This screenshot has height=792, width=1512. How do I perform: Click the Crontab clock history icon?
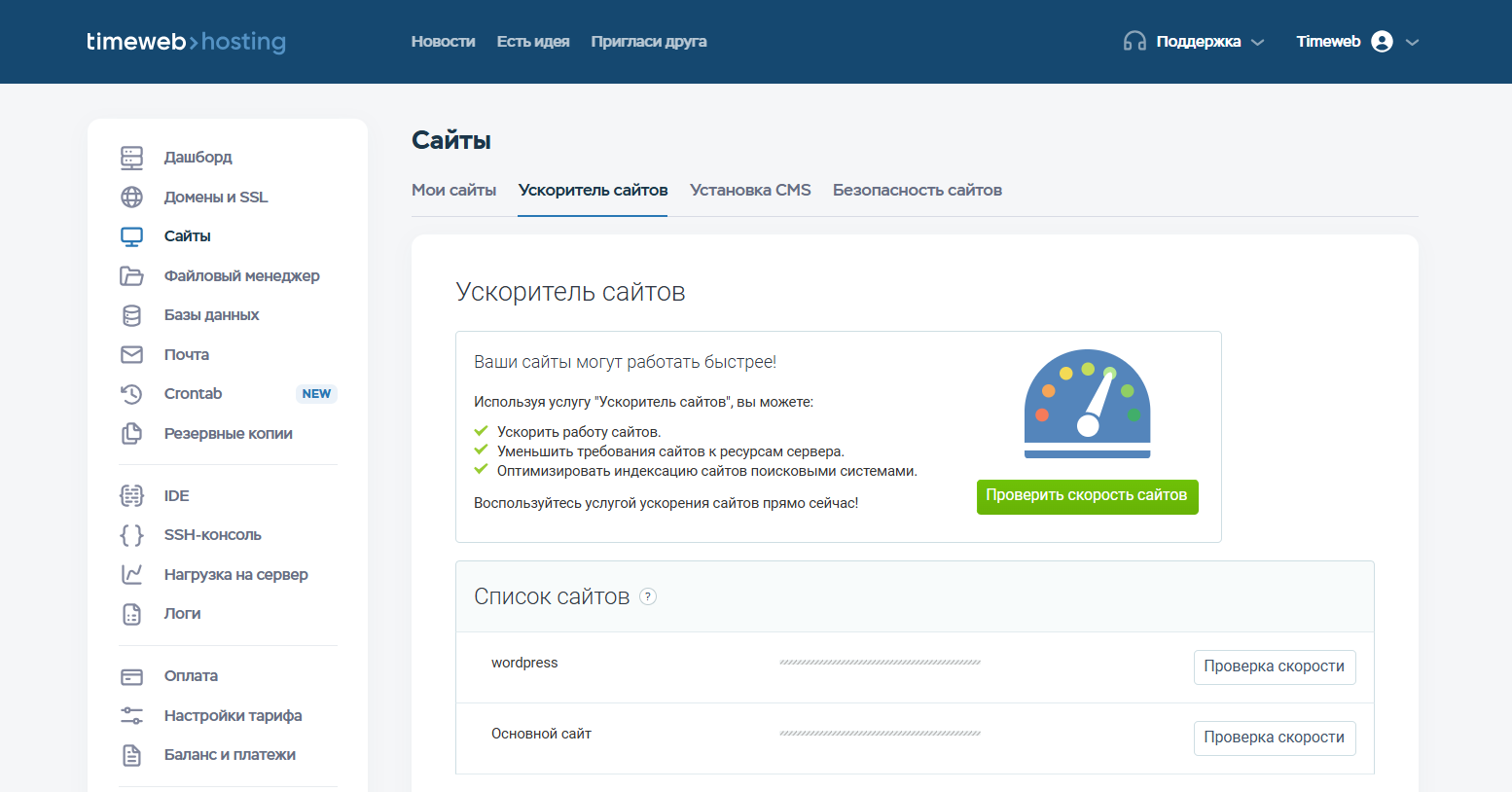click(x=131, y=394)
